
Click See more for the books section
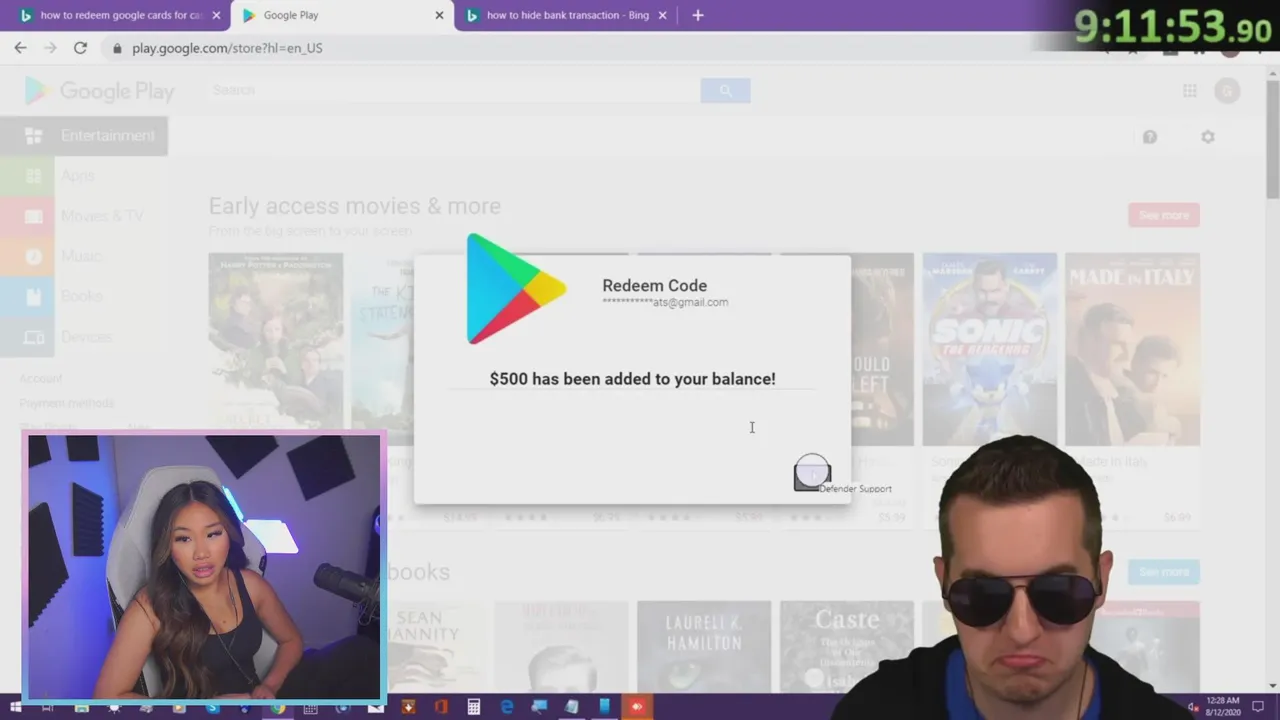[x=1164, y=572]
